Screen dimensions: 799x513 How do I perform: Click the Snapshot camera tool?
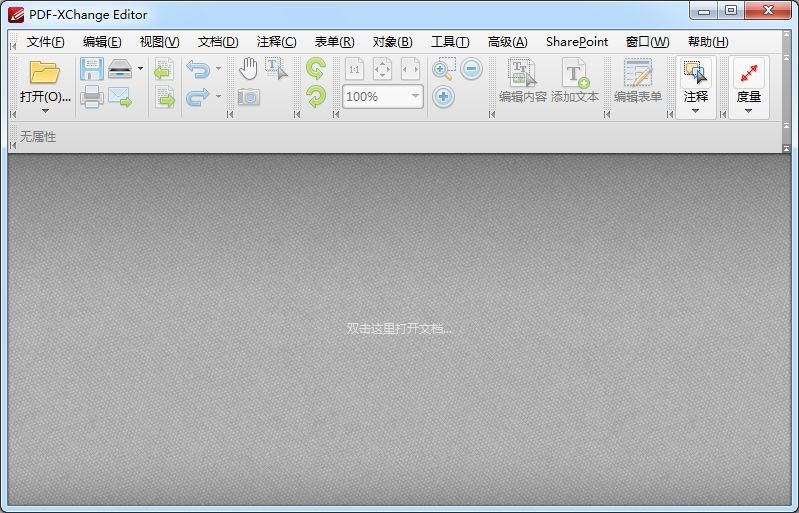pos(248,97)
